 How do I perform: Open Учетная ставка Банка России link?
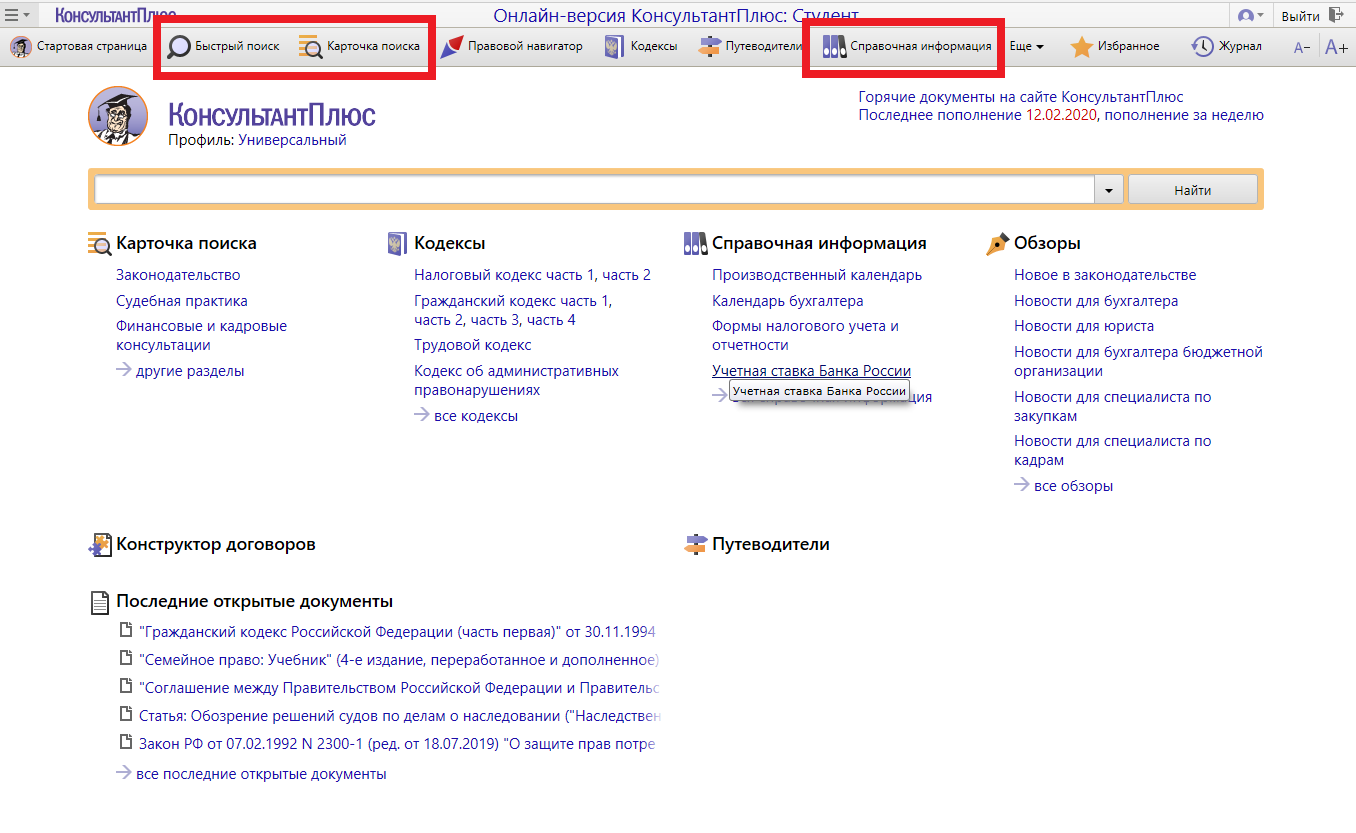(x=811, y=371)
